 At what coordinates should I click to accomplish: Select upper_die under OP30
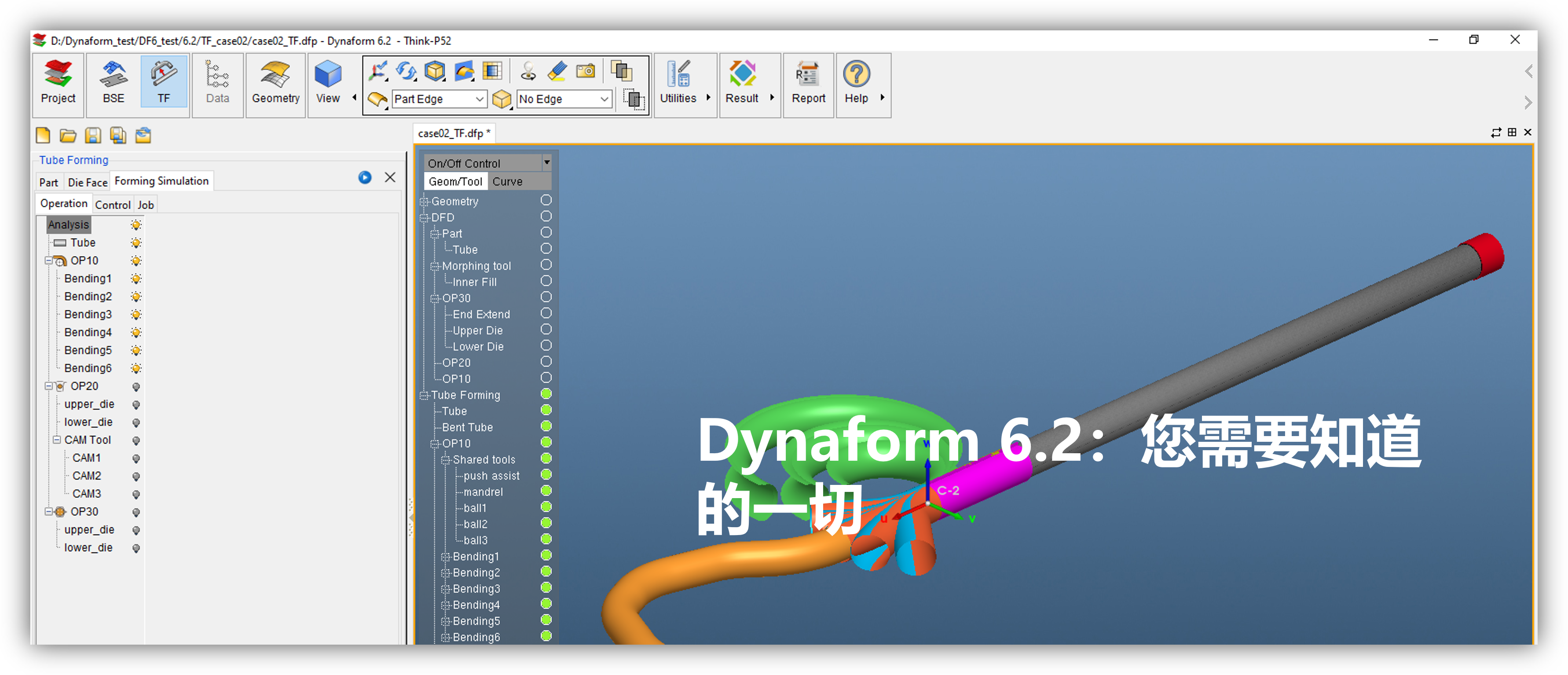coord(89,529)
